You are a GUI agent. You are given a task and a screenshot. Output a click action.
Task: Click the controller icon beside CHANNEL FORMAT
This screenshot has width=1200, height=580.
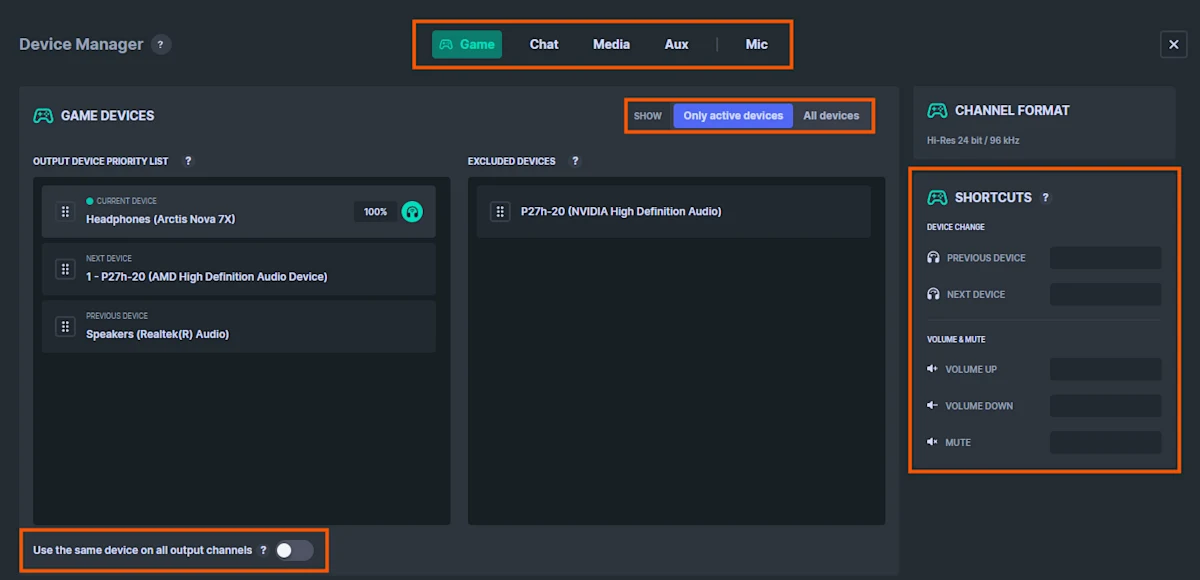click(937, 110)
